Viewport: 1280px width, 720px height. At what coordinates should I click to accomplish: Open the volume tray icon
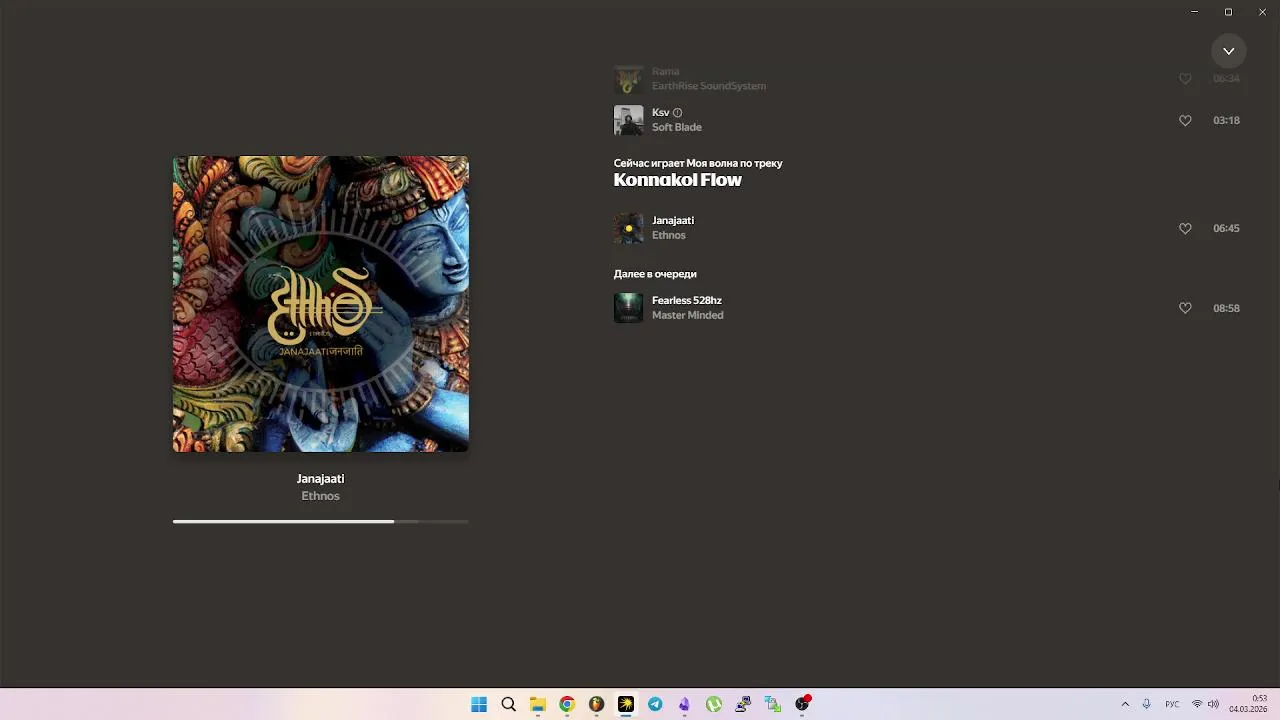[x=1213, y=704]
